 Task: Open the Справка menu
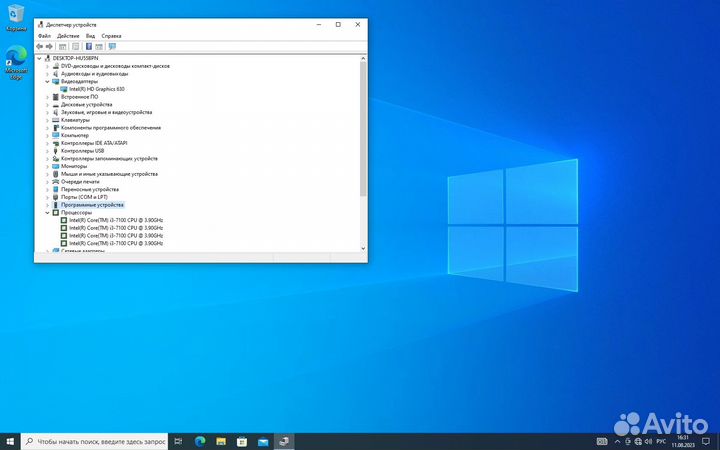[x=111, y=35]
